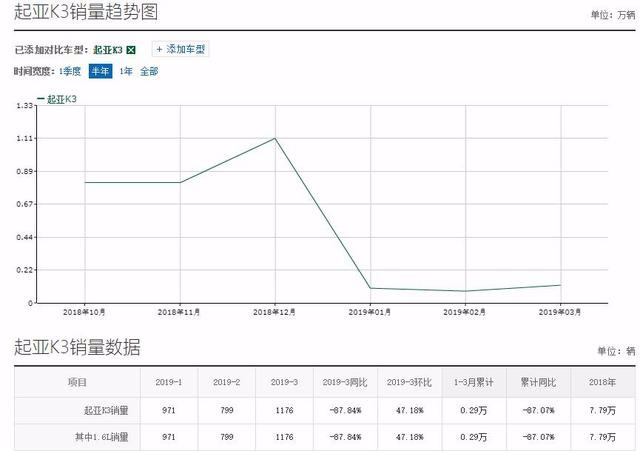Select the 1年 time range
Image resolution: width=640 pixels, height=451 pixels.
click(x=126, y=71)
